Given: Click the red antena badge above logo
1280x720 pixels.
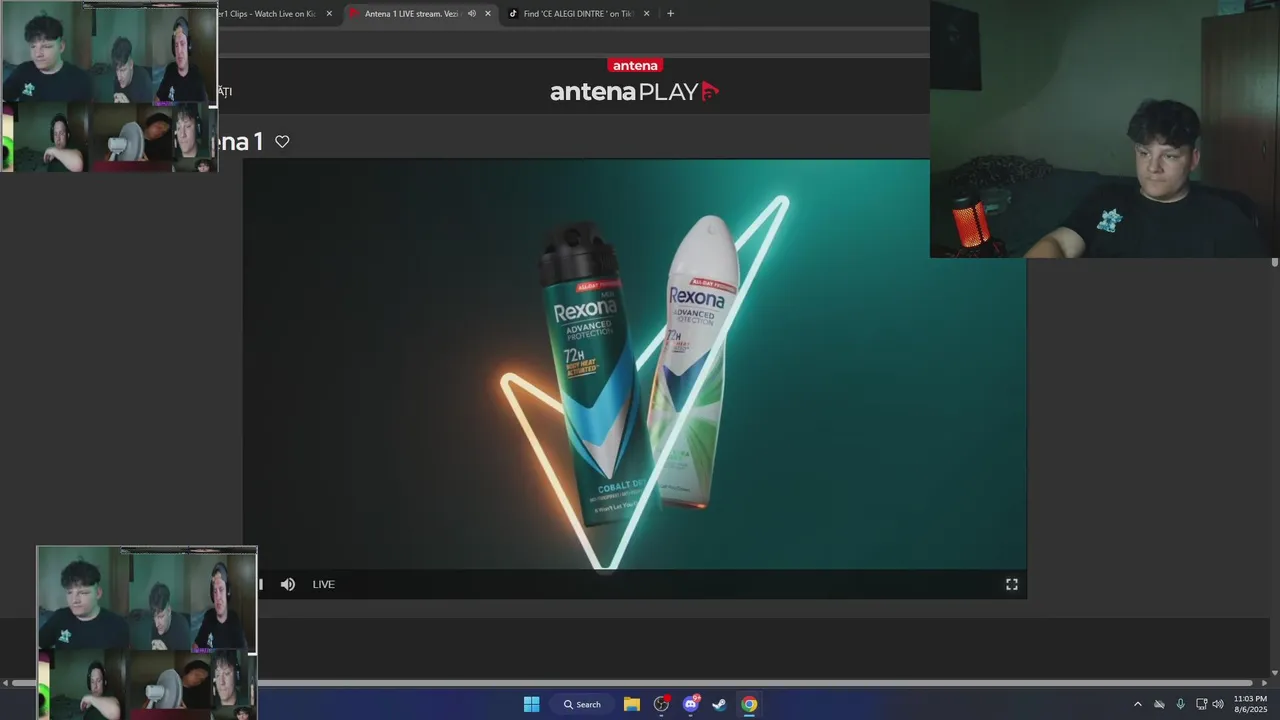Looking at the screenshot, I should (x=635, y=65).
